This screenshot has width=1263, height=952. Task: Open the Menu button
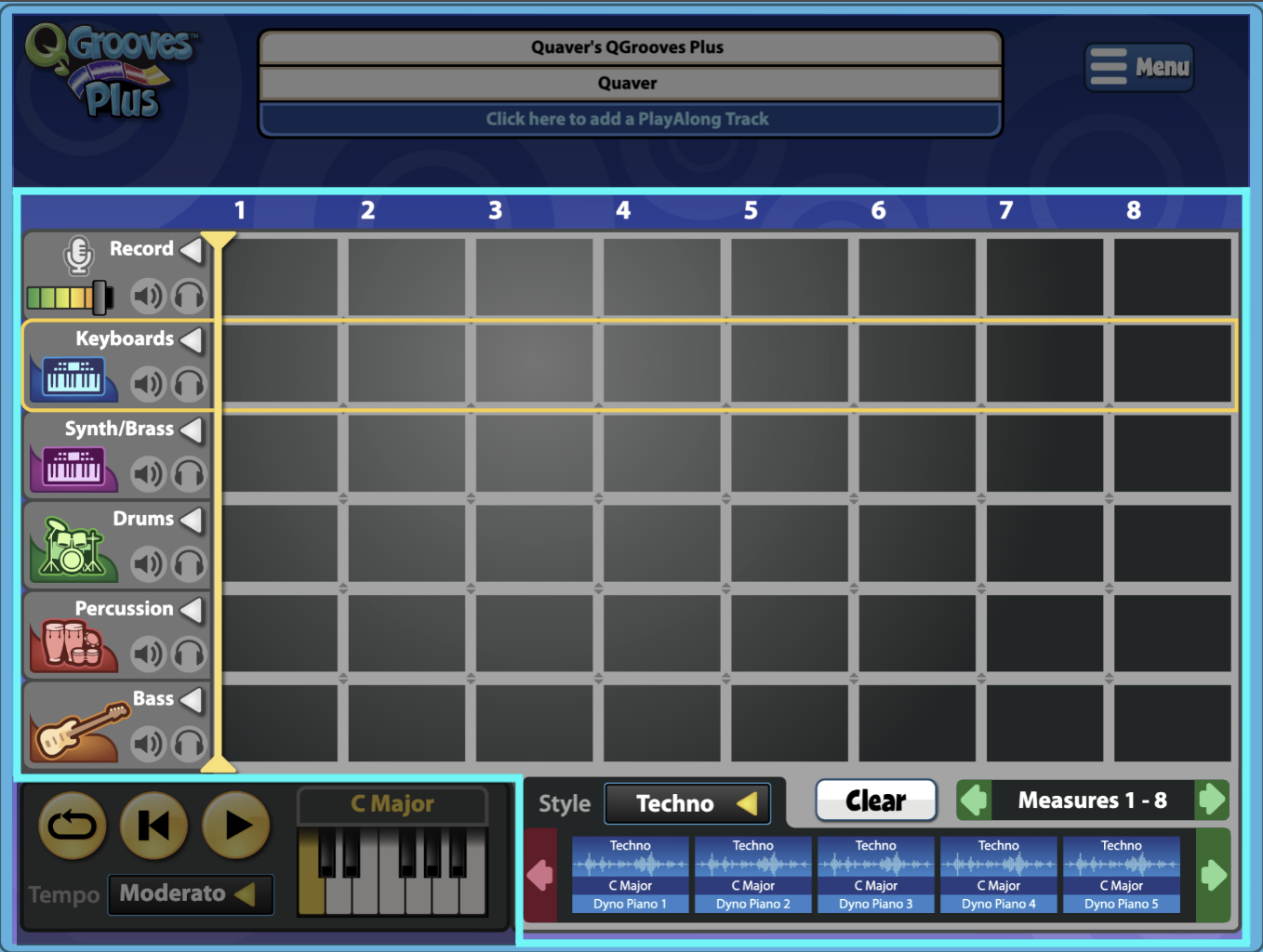pyautogui.click(x=1139, y=67)
